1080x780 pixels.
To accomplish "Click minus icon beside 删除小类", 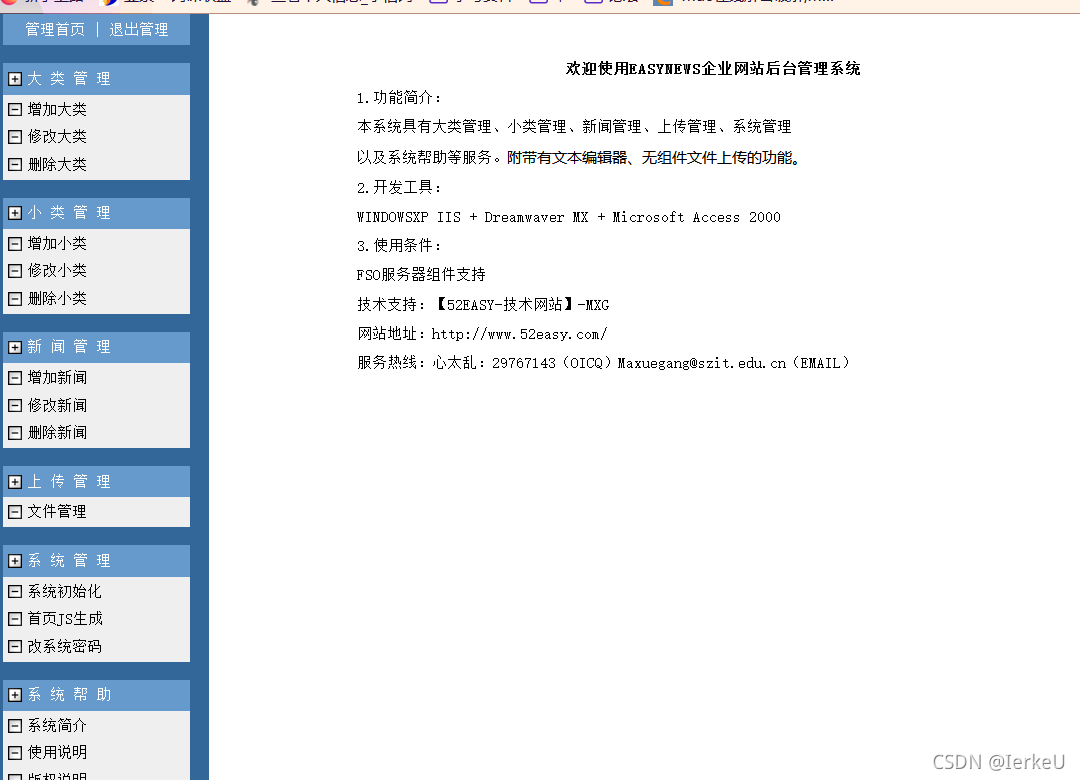I will point(14,298).
